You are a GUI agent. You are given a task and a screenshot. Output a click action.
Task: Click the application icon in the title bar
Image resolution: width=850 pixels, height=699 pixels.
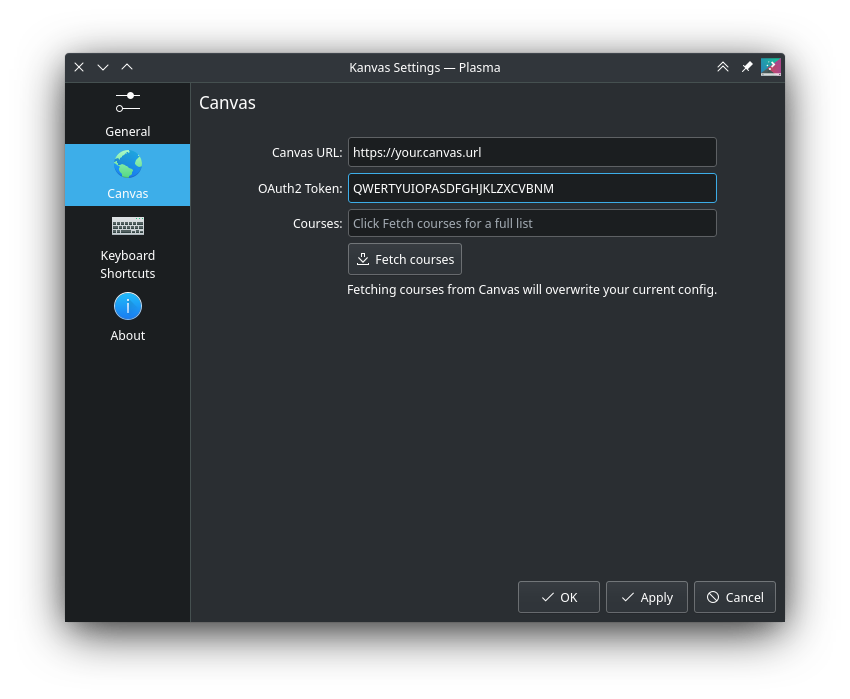[x=770, y=67]
